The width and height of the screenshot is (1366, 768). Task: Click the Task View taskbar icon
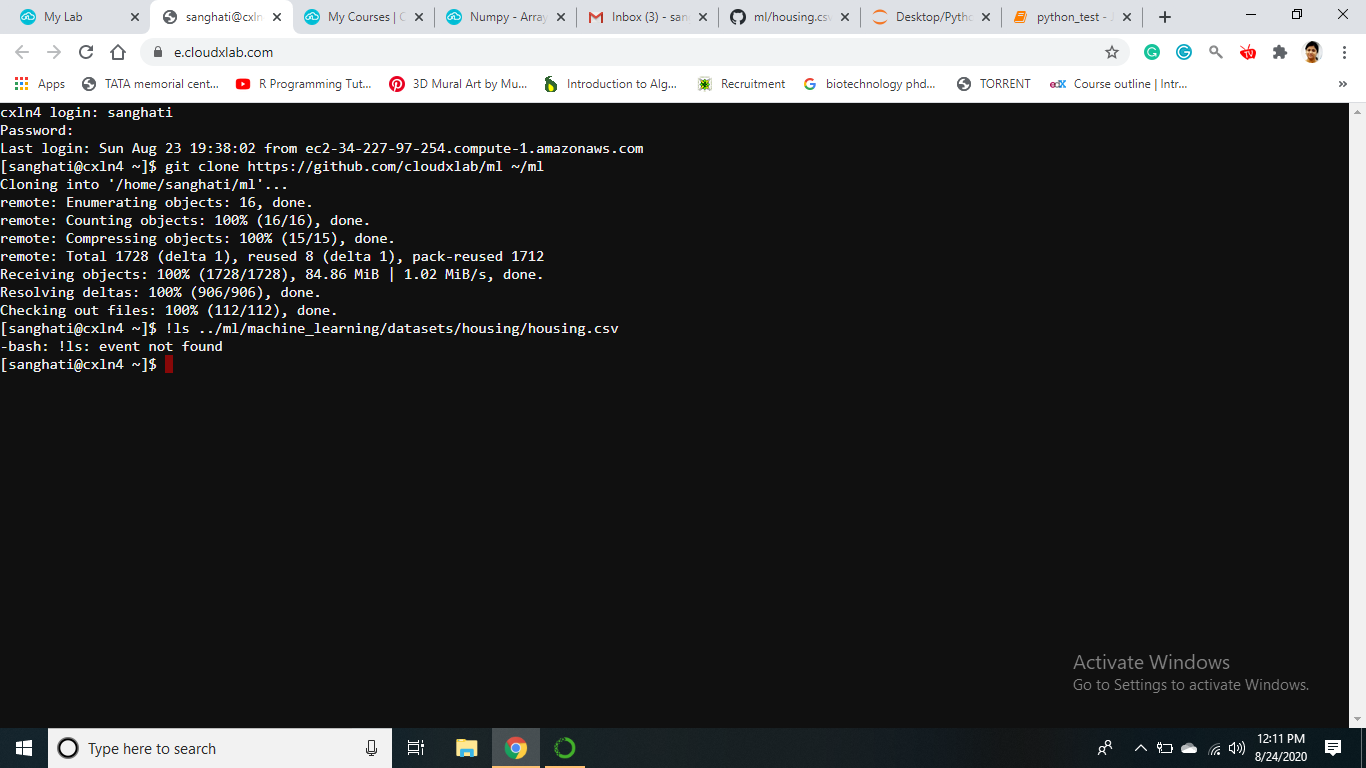[416, 748]
